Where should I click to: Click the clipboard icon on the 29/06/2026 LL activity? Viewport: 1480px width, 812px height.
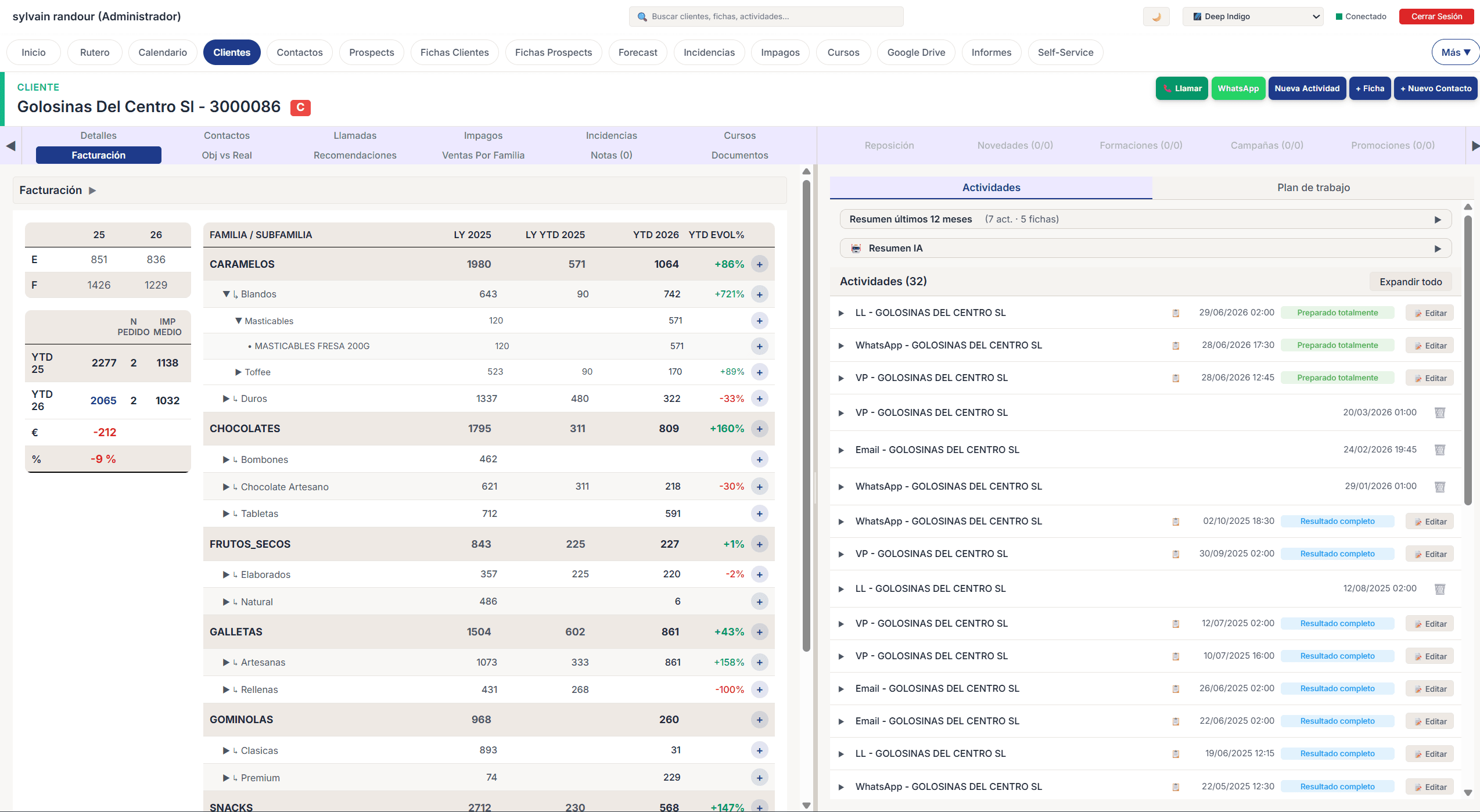point(1176,312)
